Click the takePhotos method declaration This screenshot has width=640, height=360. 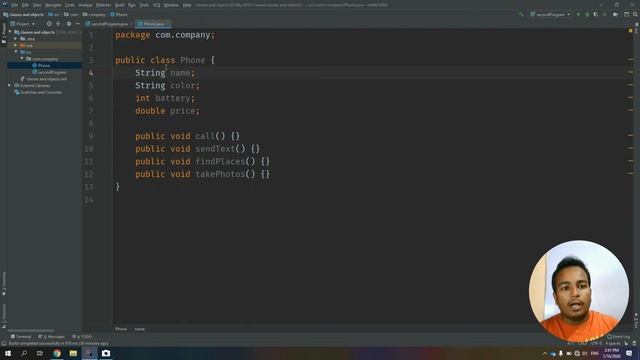click(x=203, y=174)
